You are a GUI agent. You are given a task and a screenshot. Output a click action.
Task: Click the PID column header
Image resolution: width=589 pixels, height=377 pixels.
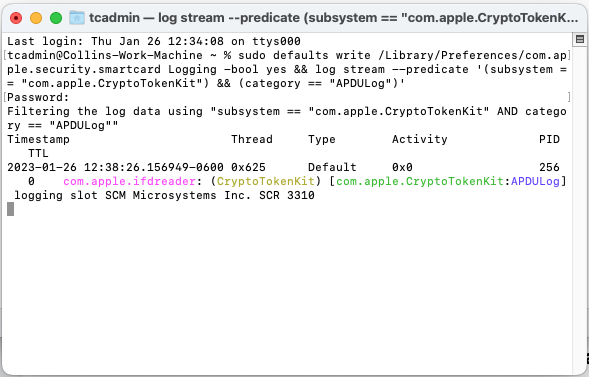[x=549, y=139]
